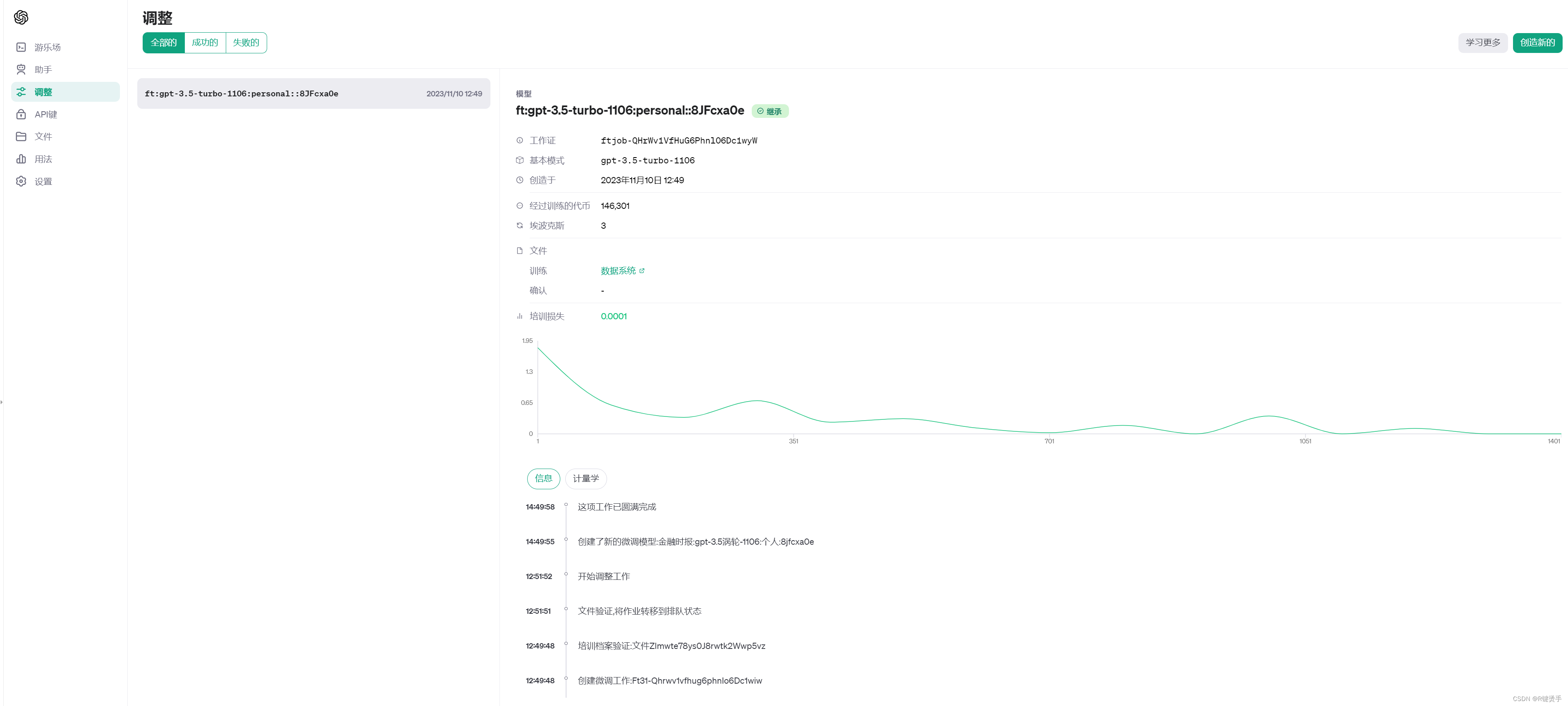Click the 助手 assistant robot icon
The height and width of the screenshot is (706, 1568).
pos(22,69)
